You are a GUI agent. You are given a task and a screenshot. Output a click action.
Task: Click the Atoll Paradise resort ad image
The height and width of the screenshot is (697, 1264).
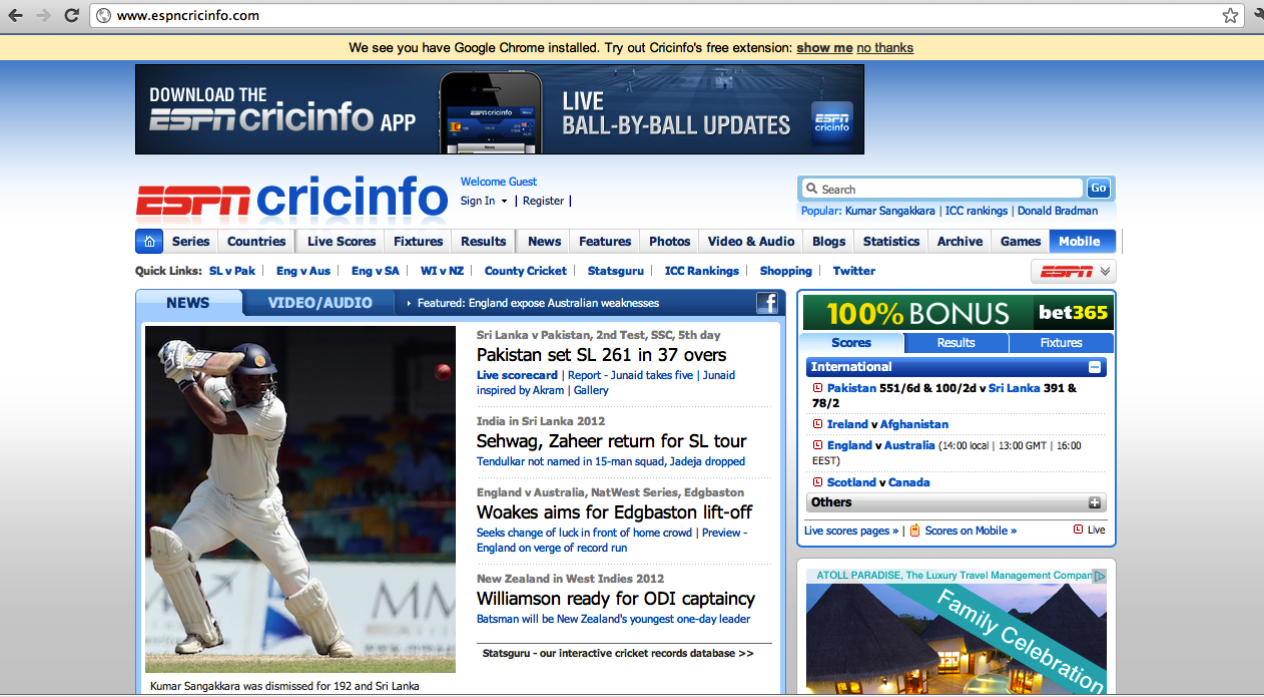tap(956, 638)
